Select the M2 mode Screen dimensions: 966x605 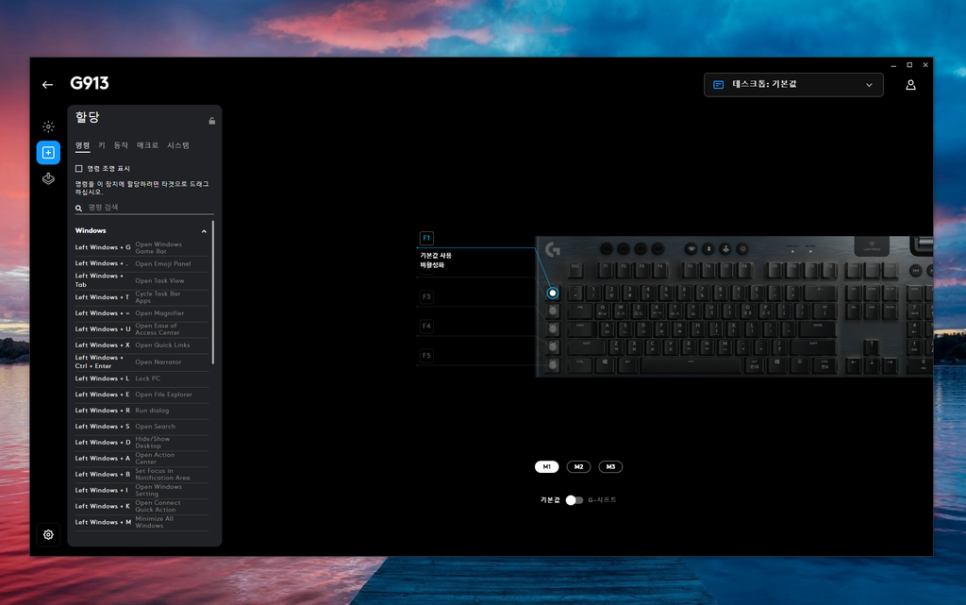578,467
